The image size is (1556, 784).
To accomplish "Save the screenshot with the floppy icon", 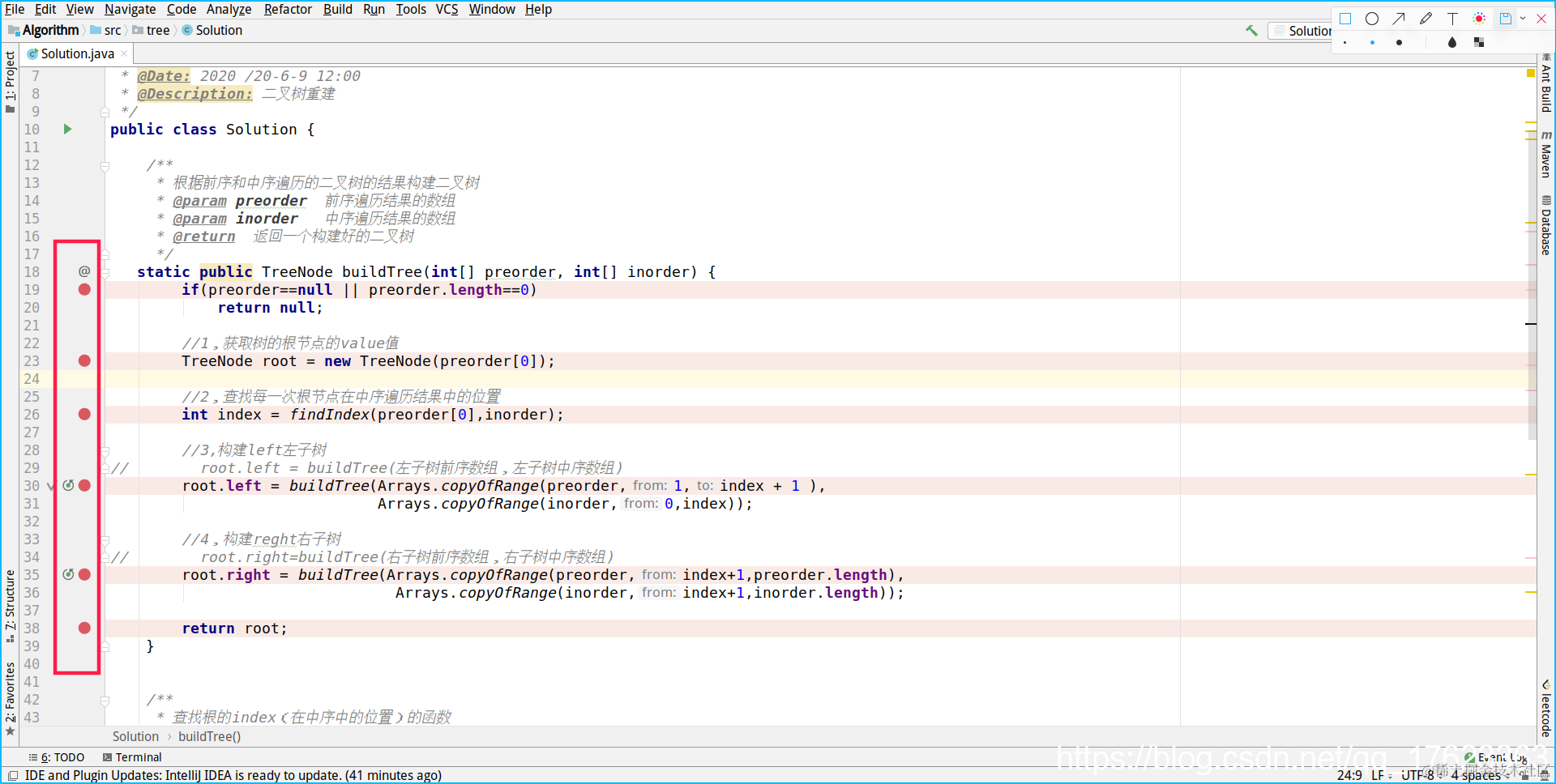I will 1505,19.
